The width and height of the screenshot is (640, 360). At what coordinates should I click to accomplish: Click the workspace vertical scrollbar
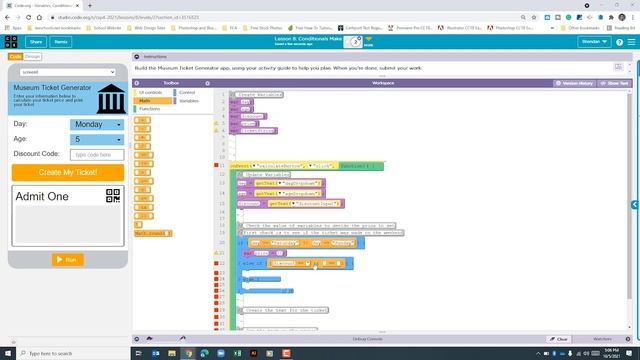pos(629,196)
